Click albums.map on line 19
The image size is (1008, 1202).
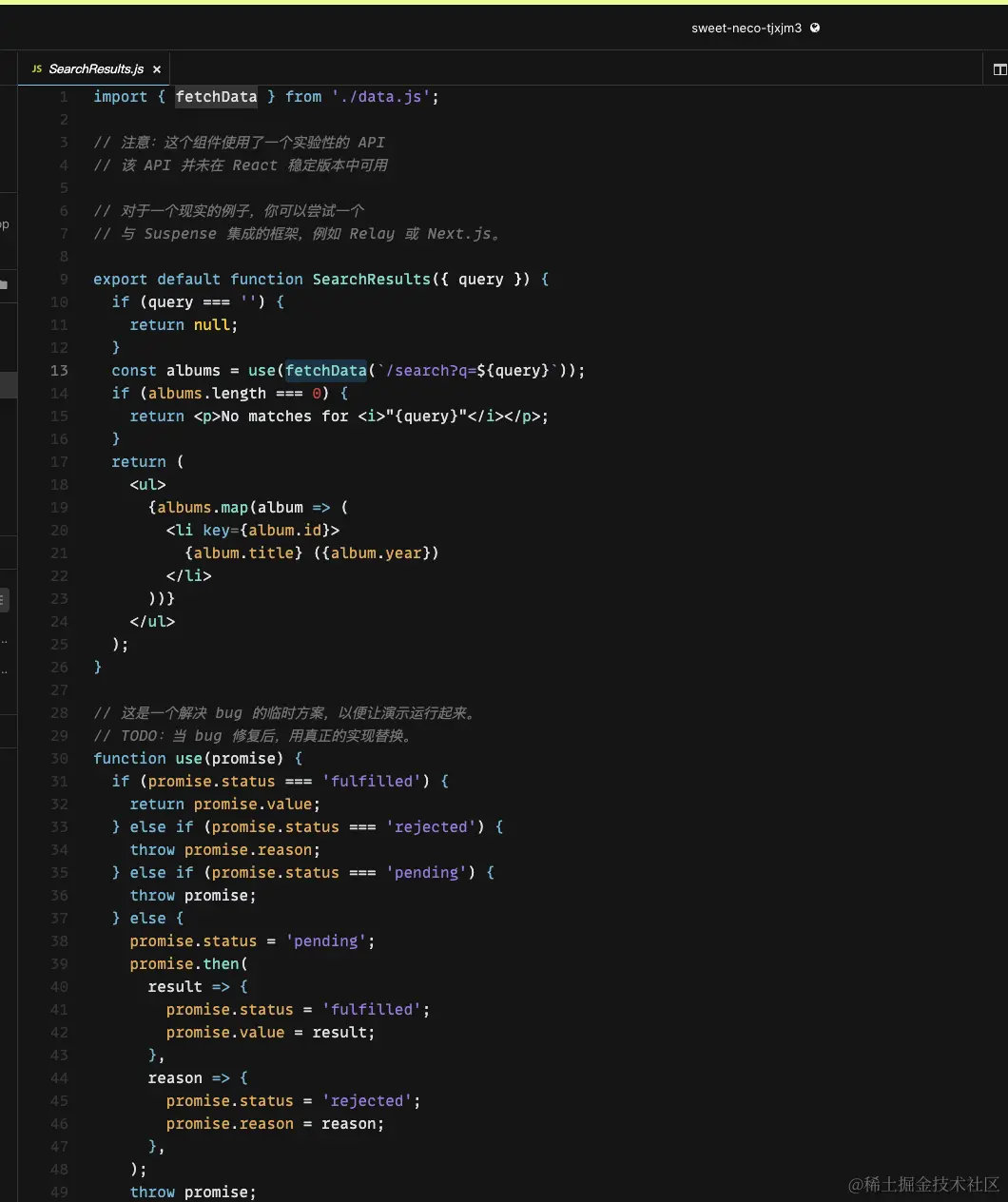click(x=203, y=508)
